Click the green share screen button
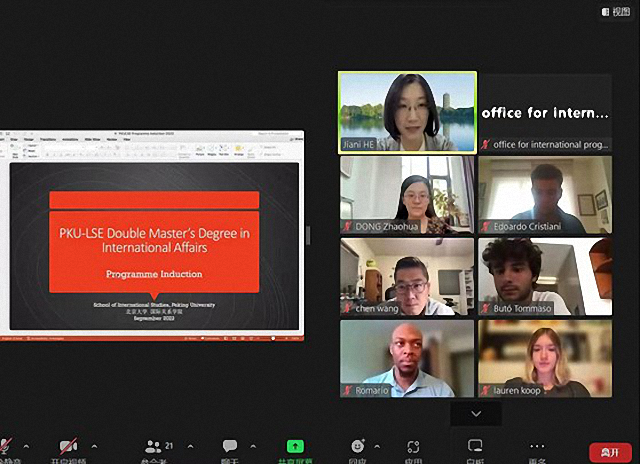 point(295,447)
